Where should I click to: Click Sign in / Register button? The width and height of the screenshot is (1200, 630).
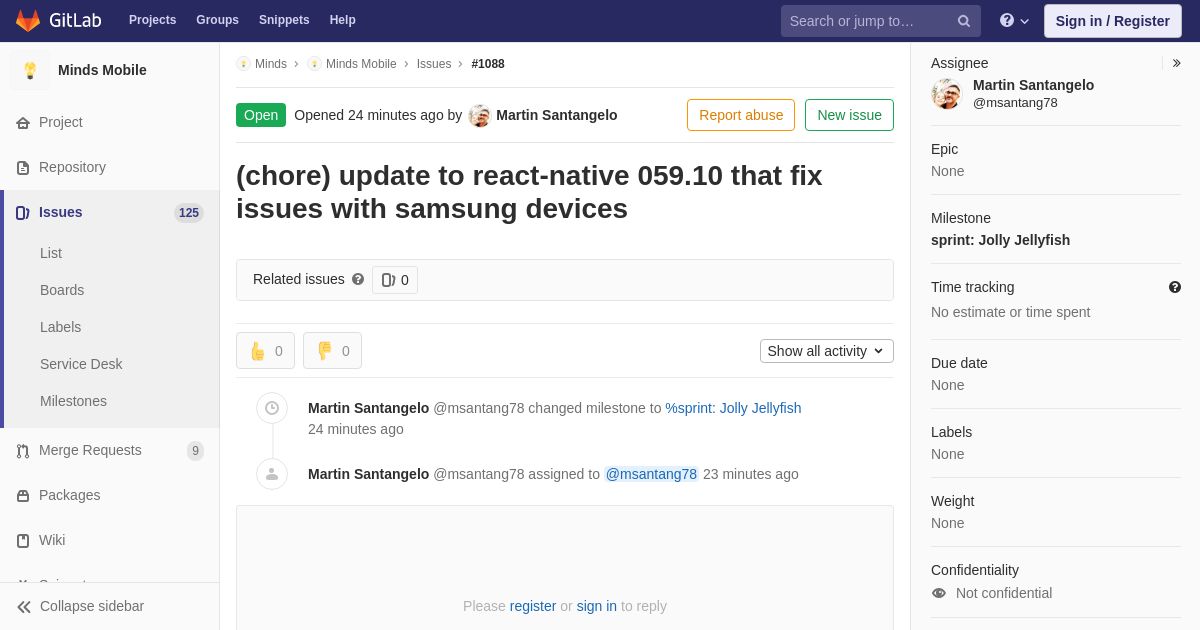click(1112, 21)
